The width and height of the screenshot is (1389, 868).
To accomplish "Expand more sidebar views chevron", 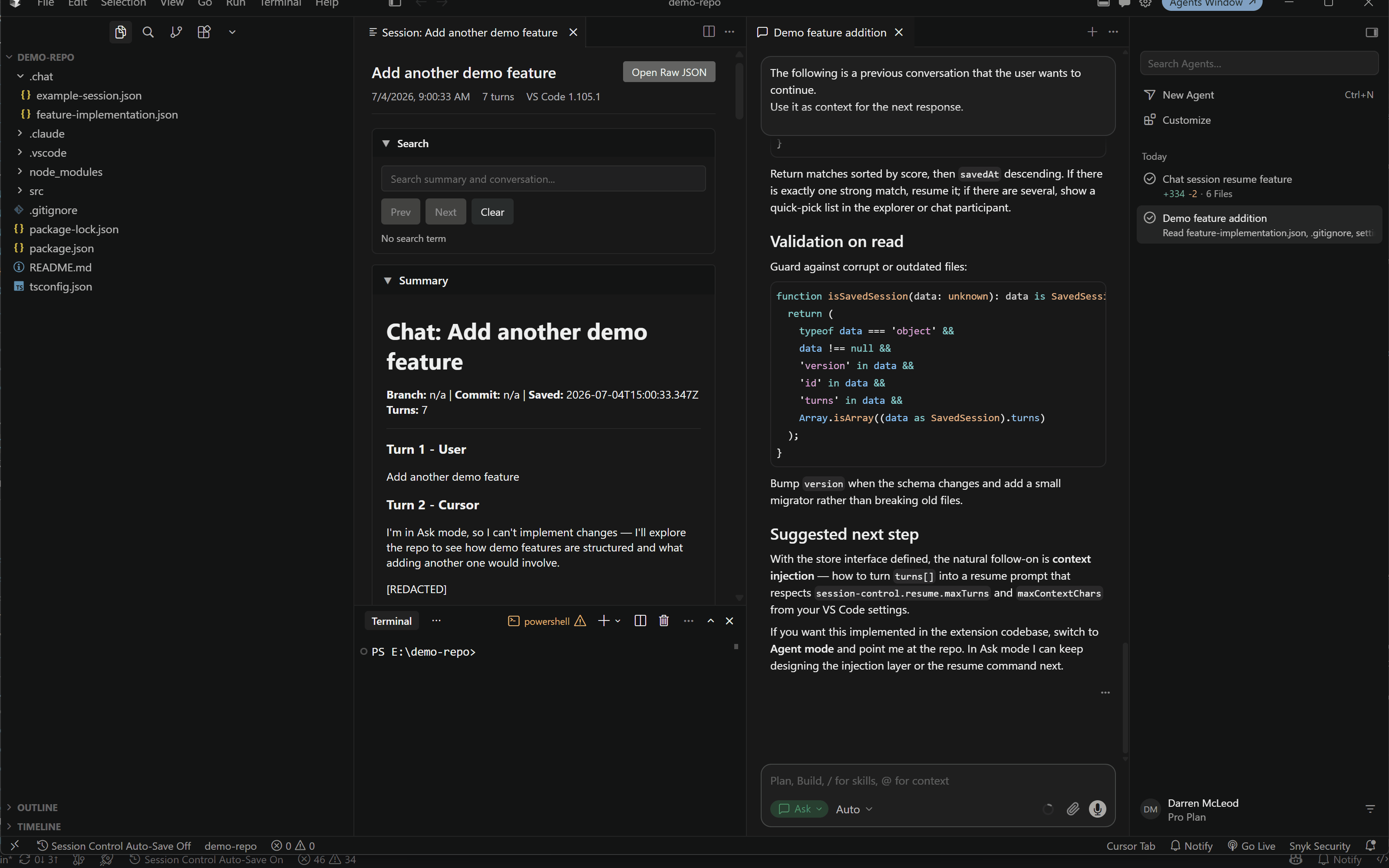I will [x=232, y=32].
